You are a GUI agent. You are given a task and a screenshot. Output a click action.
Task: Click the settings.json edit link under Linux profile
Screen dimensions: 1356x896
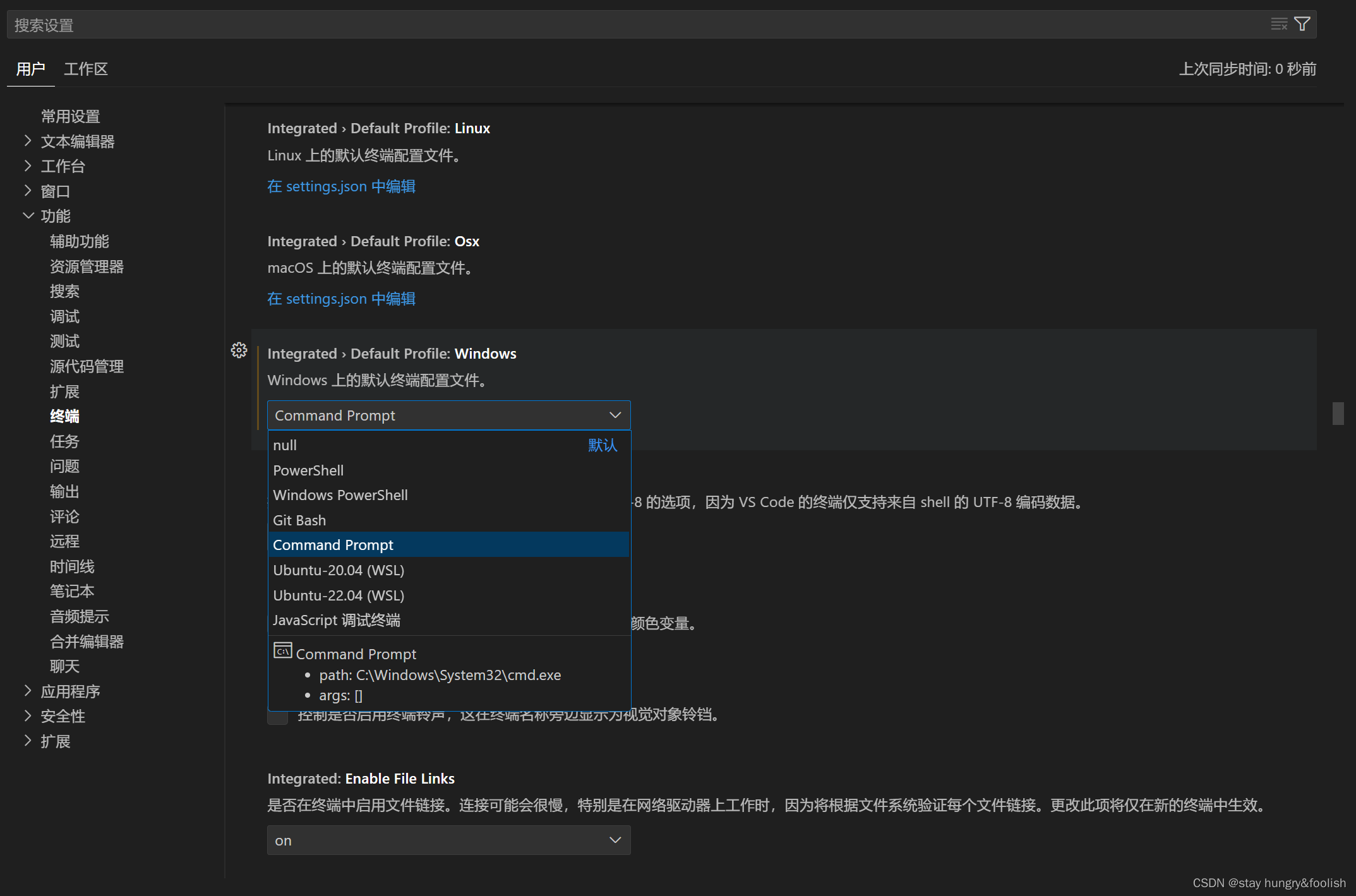tap(341, 186)
